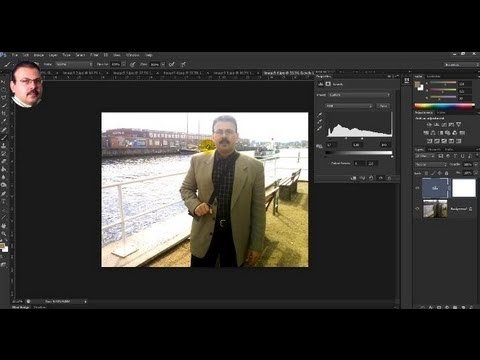Select the Zoom tool

[4, 233]
